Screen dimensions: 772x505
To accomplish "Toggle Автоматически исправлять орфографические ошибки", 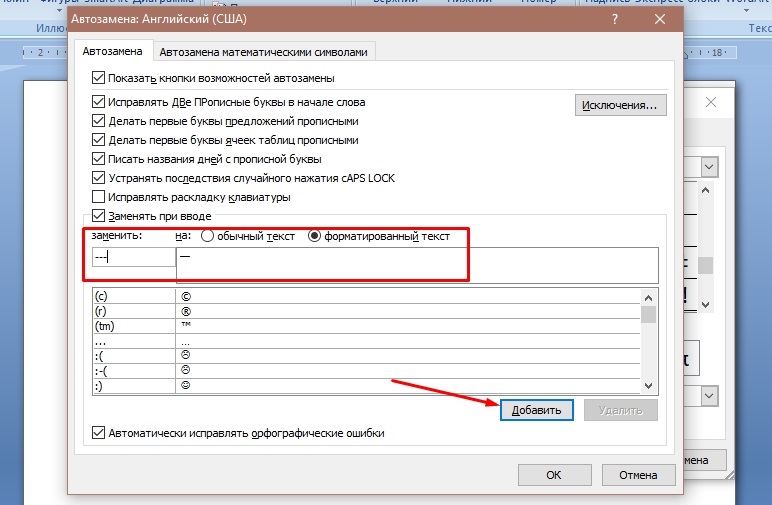I will pos(98,433).
